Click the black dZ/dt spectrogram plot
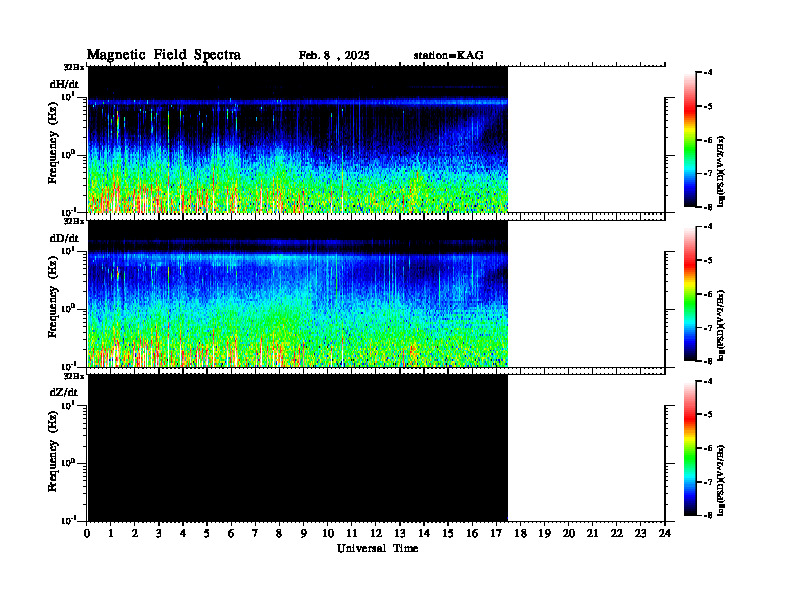The height and width of the screenshot is (612, 792). click(x=298, y=448)
